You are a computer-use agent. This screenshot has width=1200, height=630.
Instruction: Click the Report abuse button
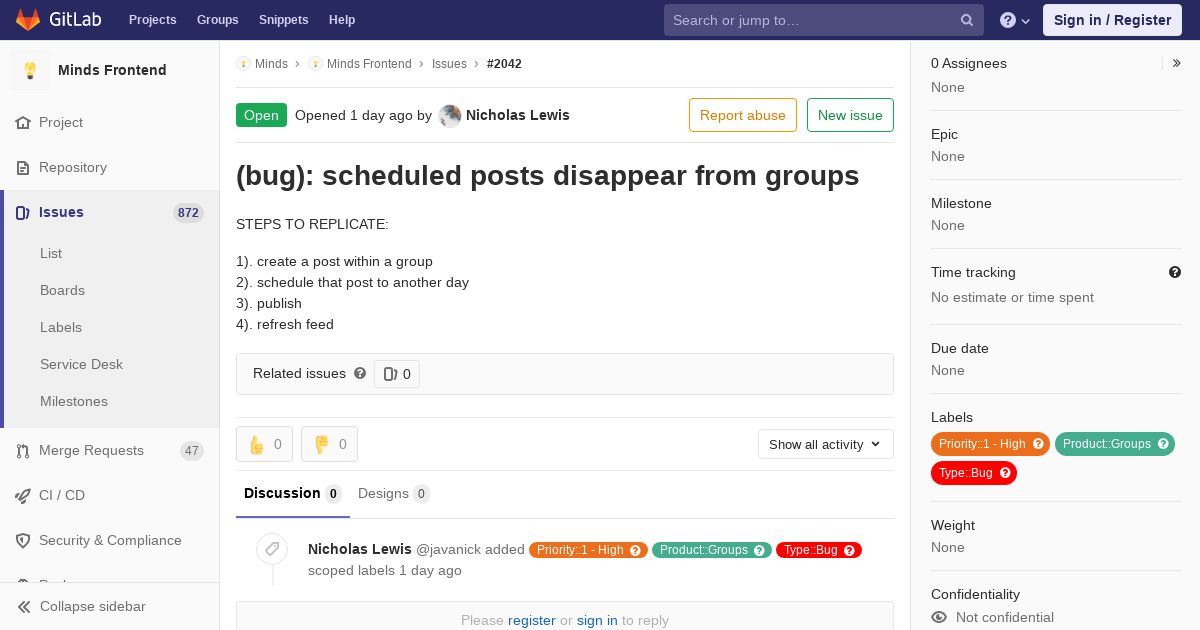click(x=743, y=115)
